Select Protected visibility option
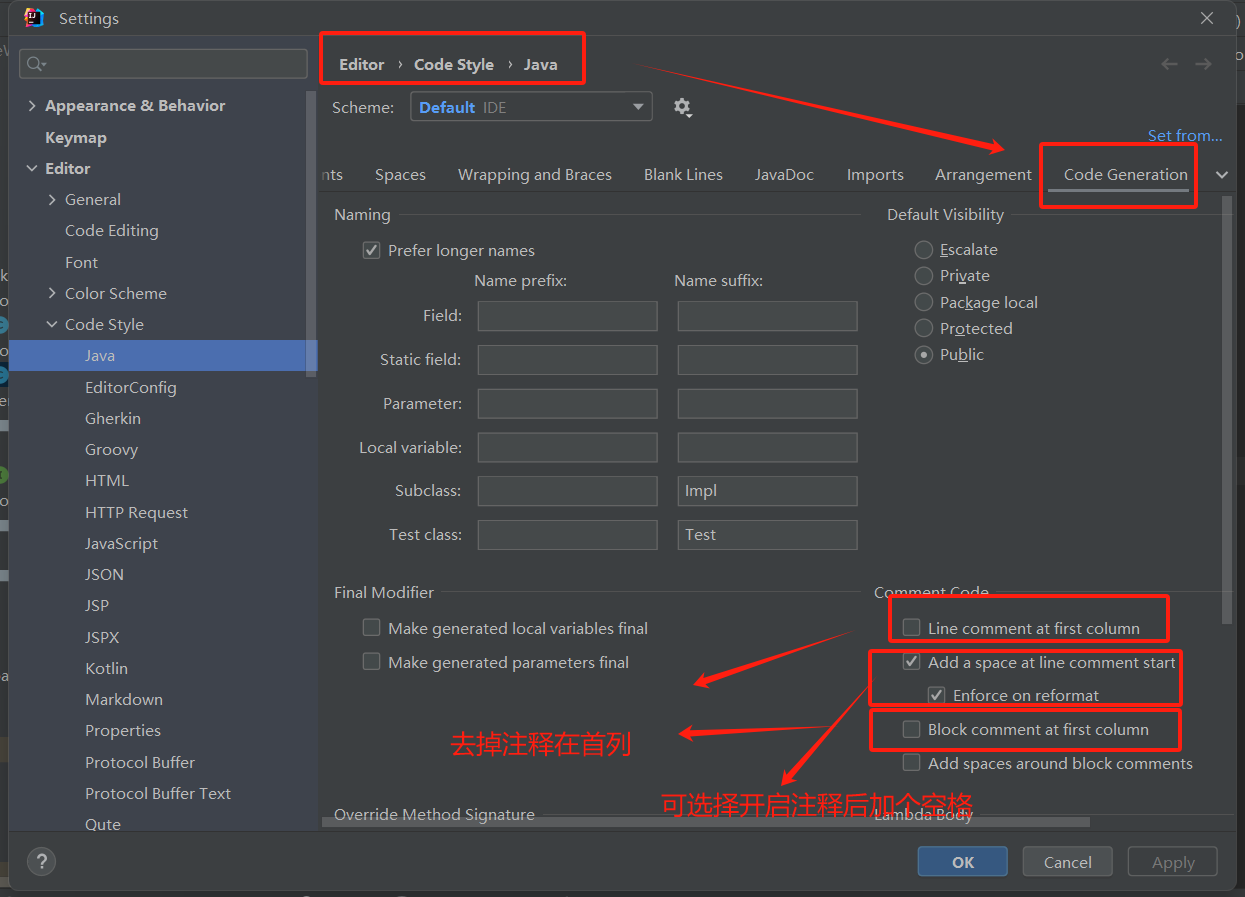The height and width of the screenshot is (897, 1245). pyautogui.click(x=924, y=328)
